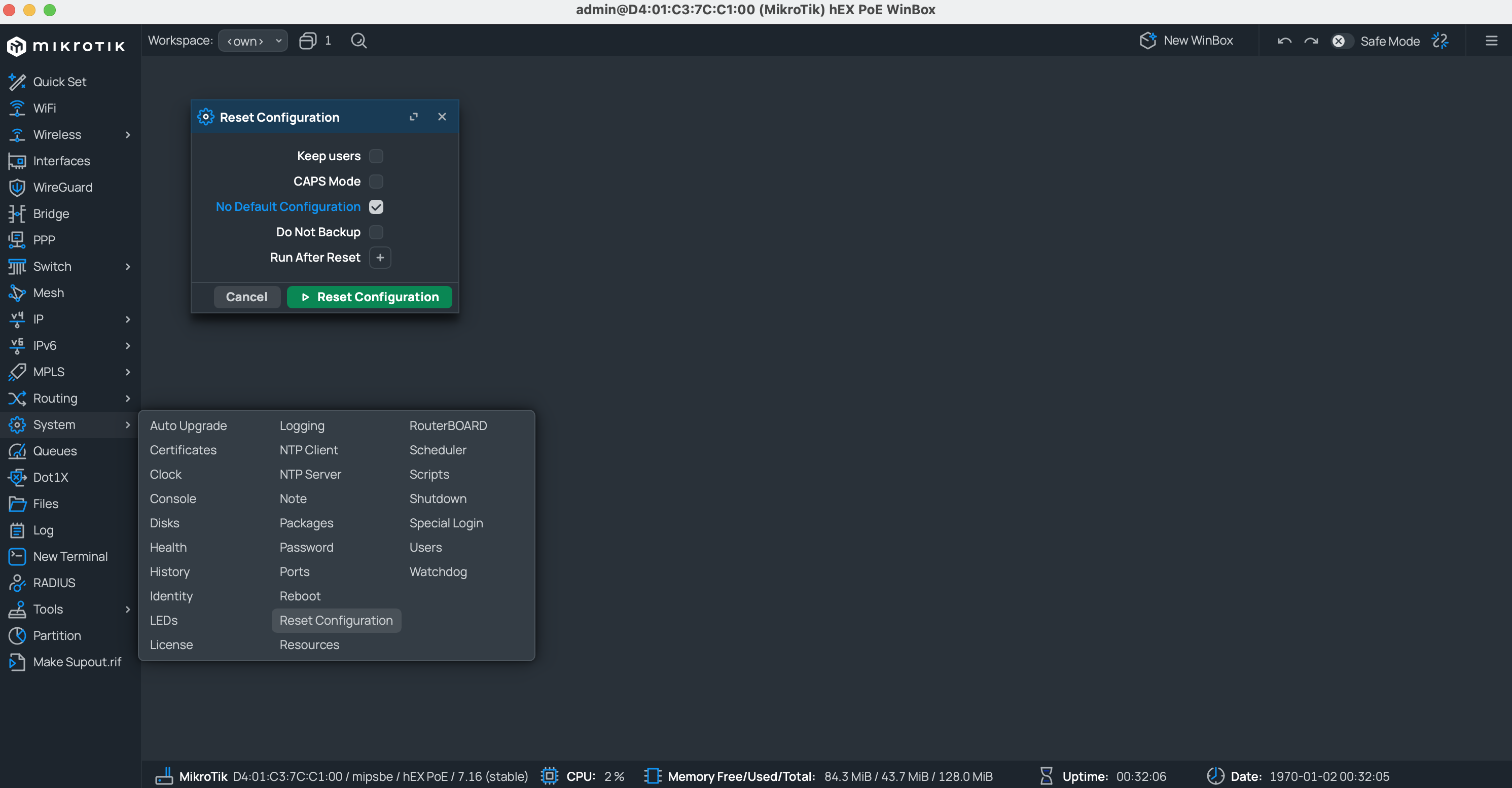Open RADIUS icon in sidebar

pyautogui.click(x=17, y=583)
